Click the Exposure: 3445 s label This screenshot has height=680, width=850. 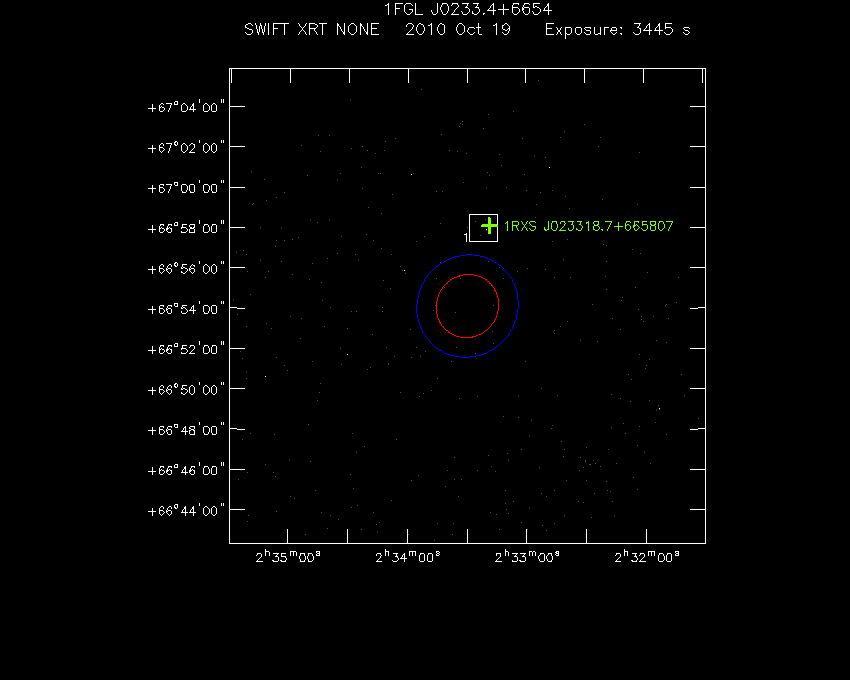click(617, 29)
